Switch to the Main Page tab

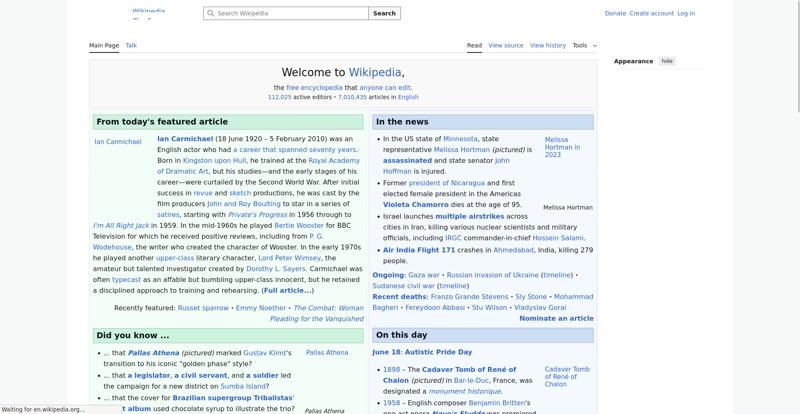tap(104, 45)
